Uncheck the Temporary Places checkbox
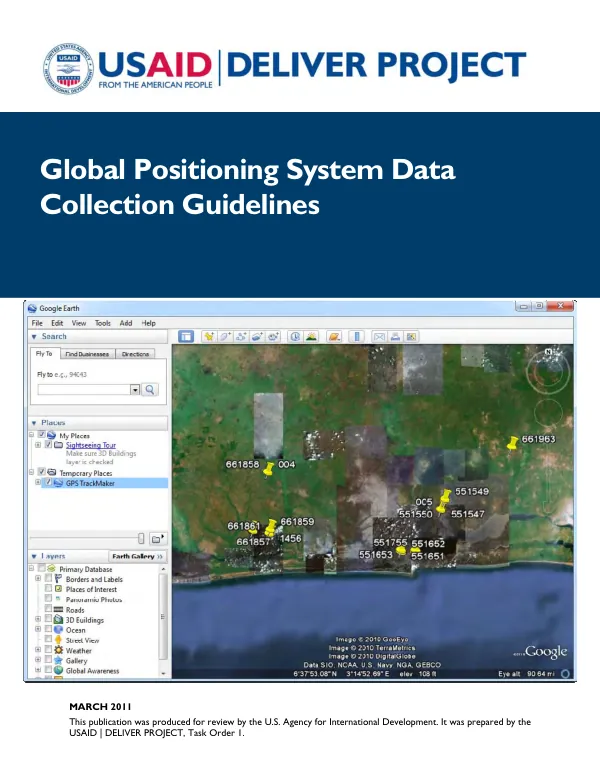The image size is (600, 777). 42,472
